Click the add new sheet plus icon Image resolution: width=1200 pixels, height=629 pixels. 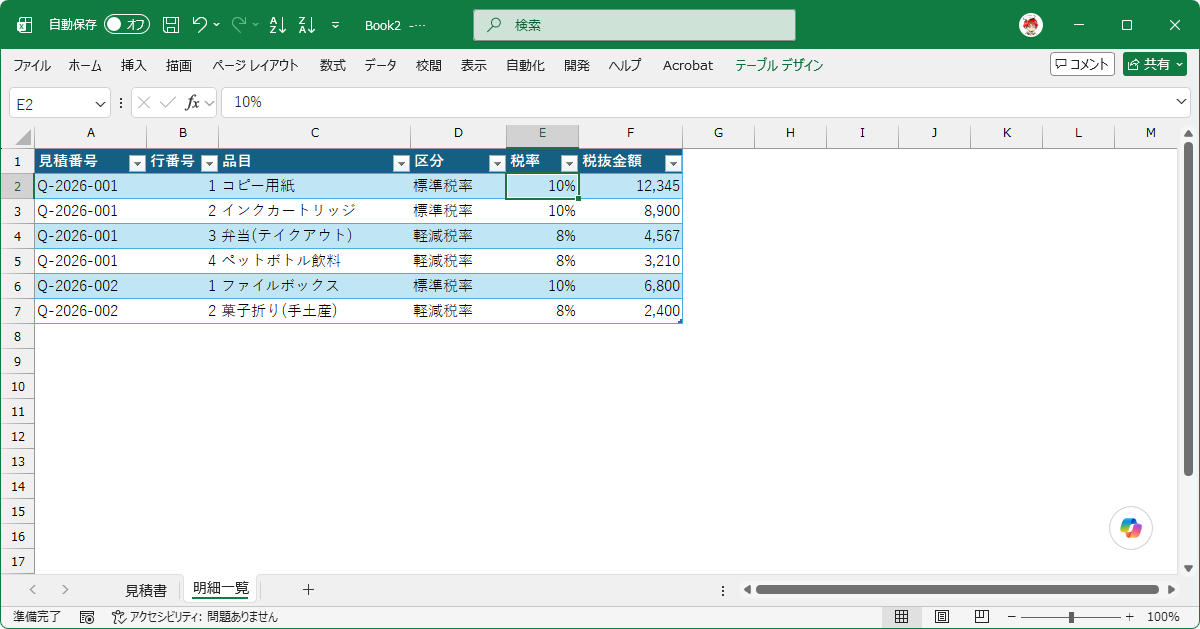point(308,590)
